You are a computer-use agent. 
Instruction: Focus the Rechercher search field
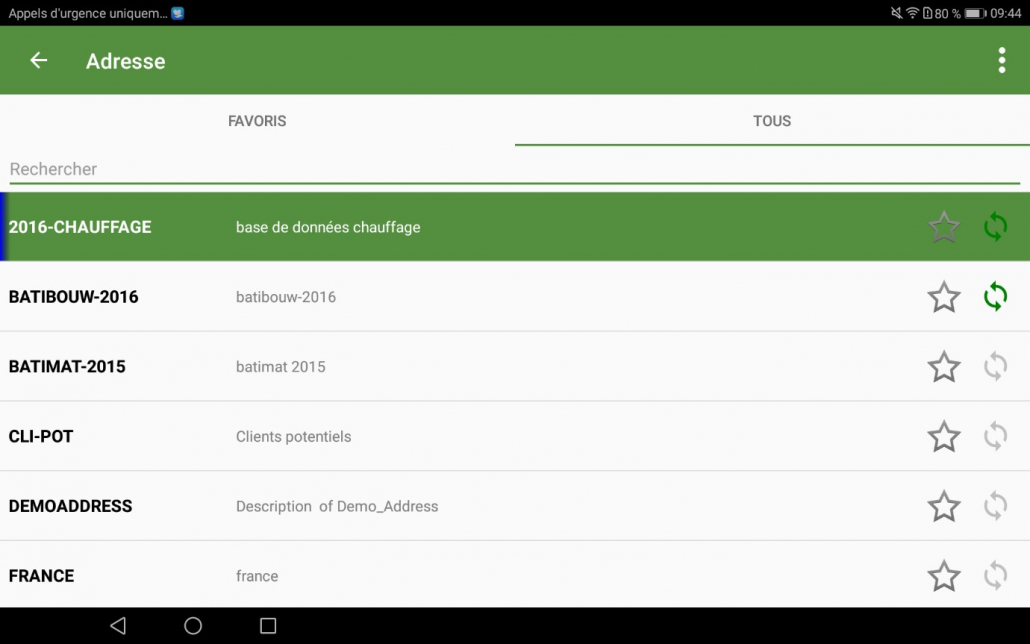point(514,169)
